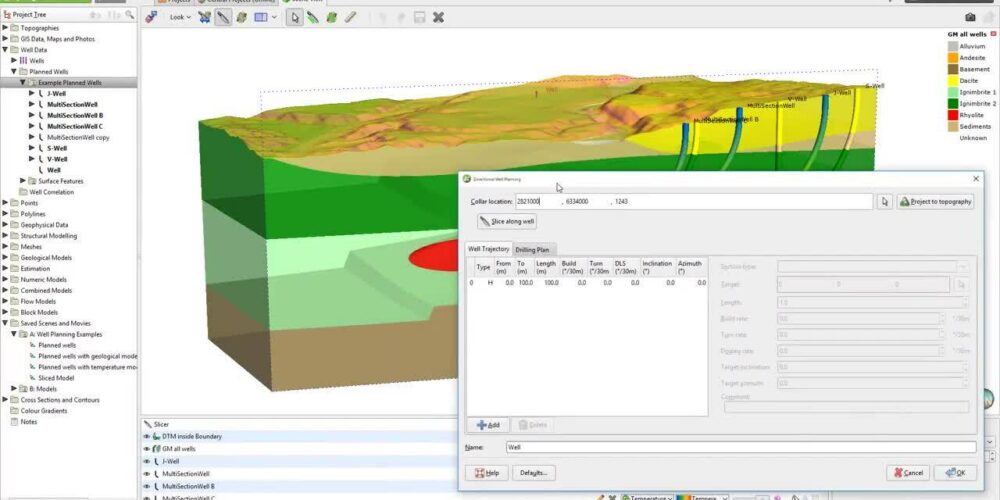Select S-Well in project tree

pyautogui.click(x=57, y=148)
